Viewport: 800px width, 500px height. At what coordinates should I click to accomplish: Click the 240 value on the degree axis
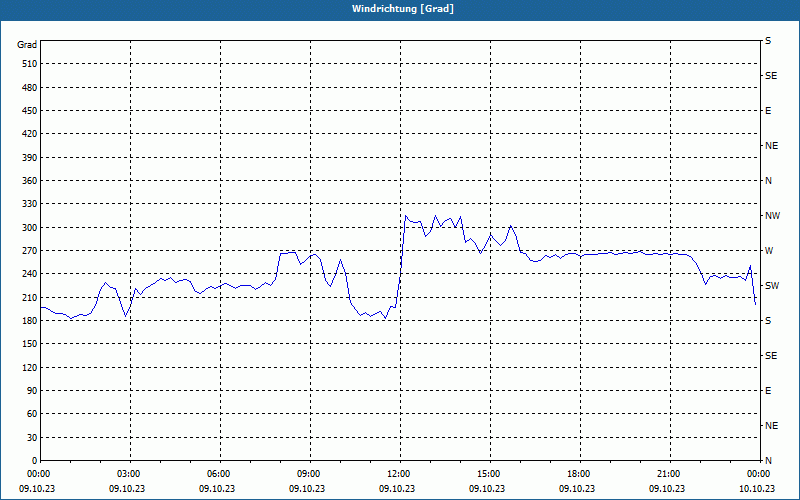[30, 274]
